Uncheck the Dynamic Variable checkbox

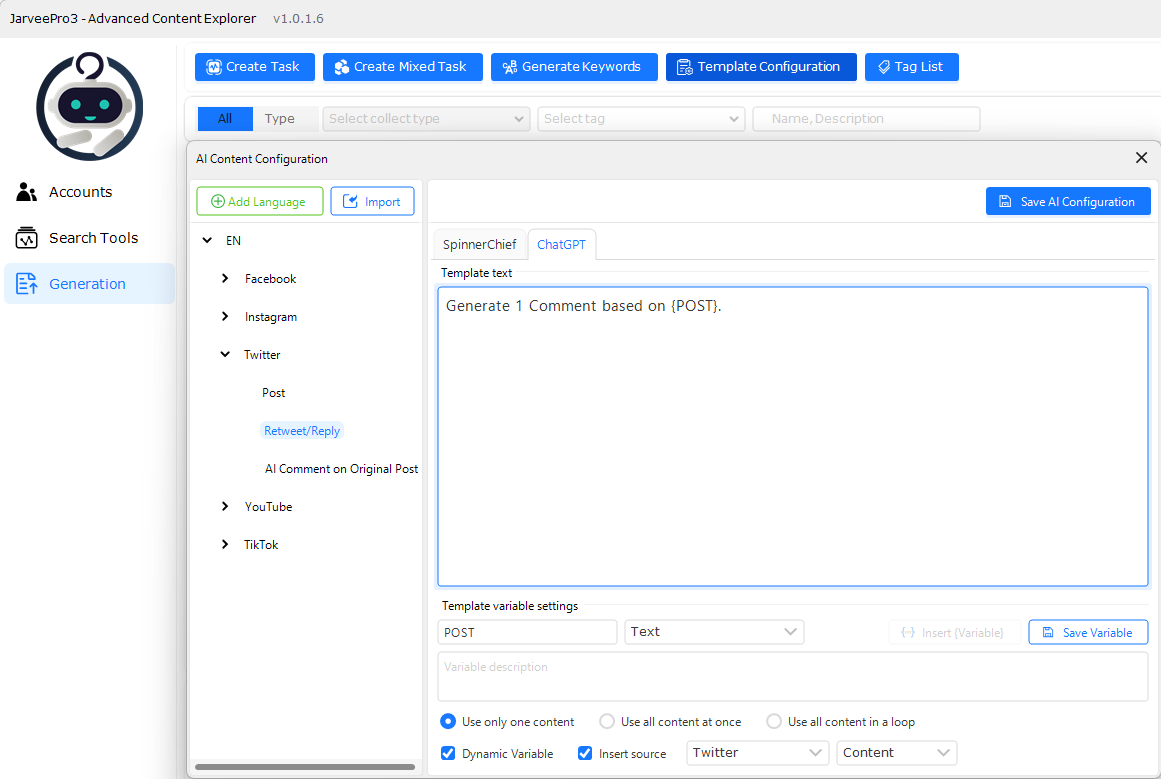coord(448,753)
